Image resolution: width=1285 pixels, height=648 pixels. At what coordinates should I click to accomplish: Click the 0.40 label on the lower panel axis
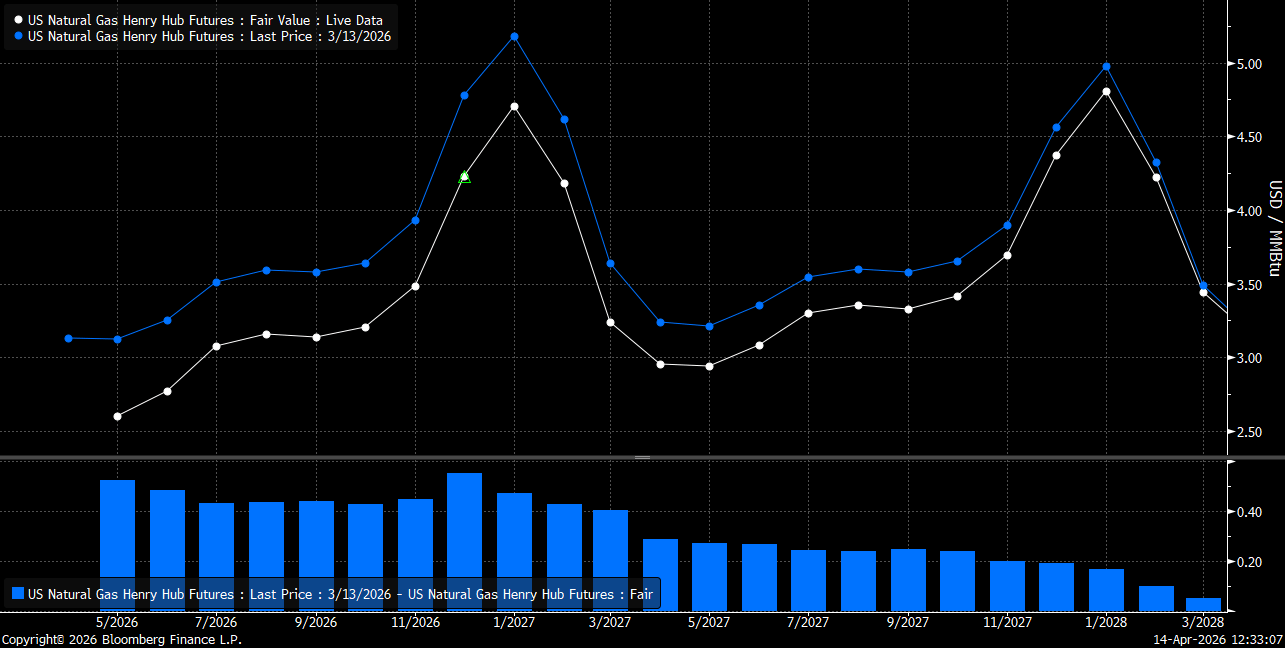pos(1249,512)
